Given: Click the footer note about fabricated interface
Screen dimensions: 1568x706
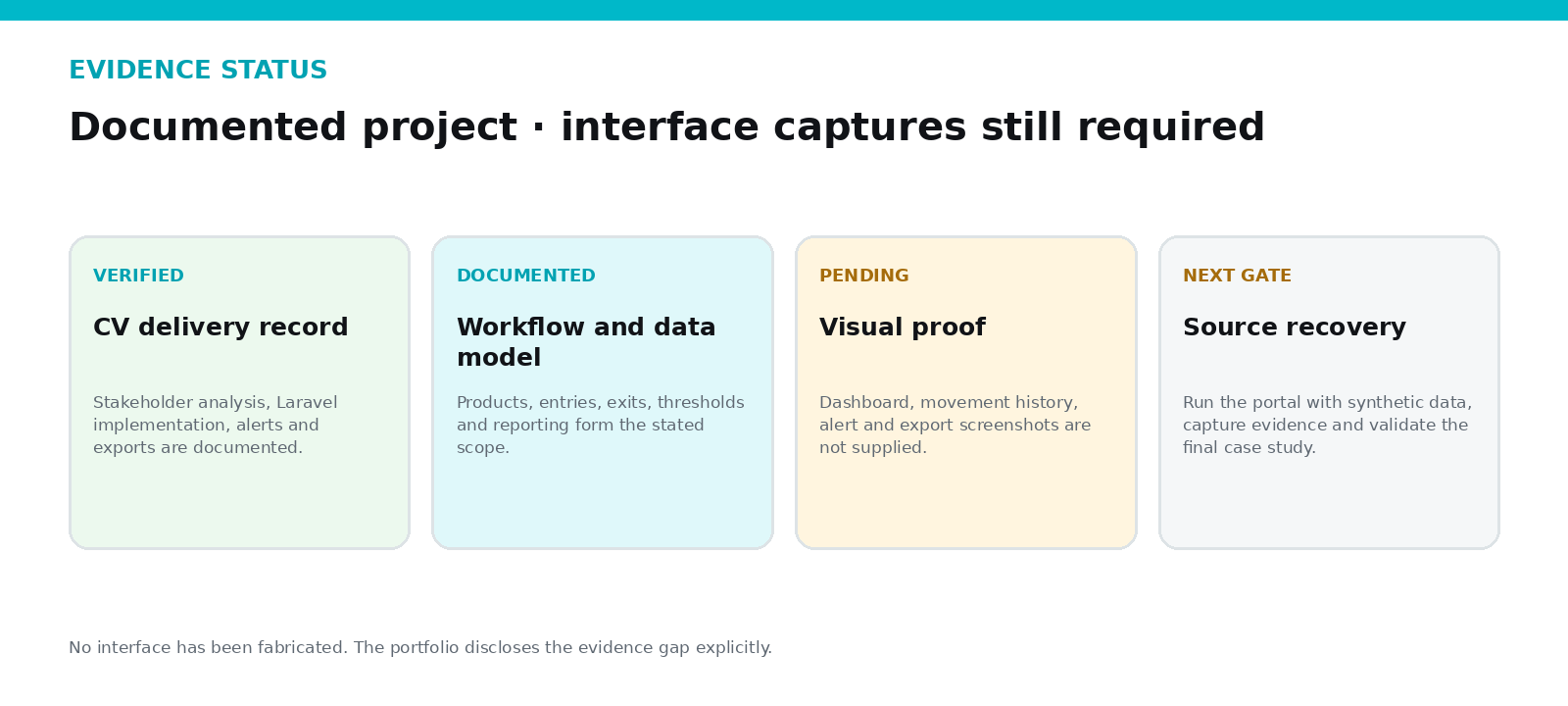Looking at the screenshot, I should tap(420, 648).
